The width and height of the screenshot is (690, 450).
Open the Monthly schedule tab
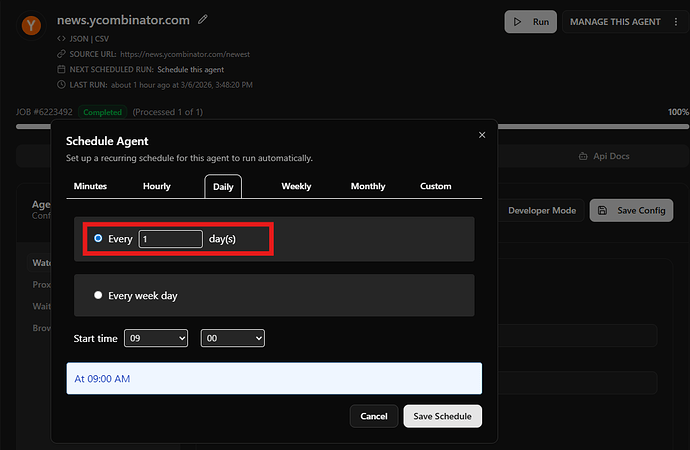tap(367, 186)
